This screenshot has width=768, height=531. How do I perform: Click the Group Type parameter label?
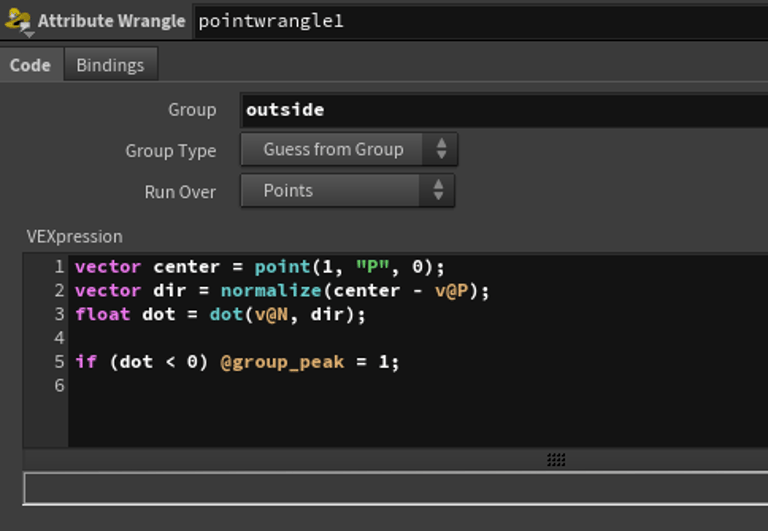click(x=170, y=151)
